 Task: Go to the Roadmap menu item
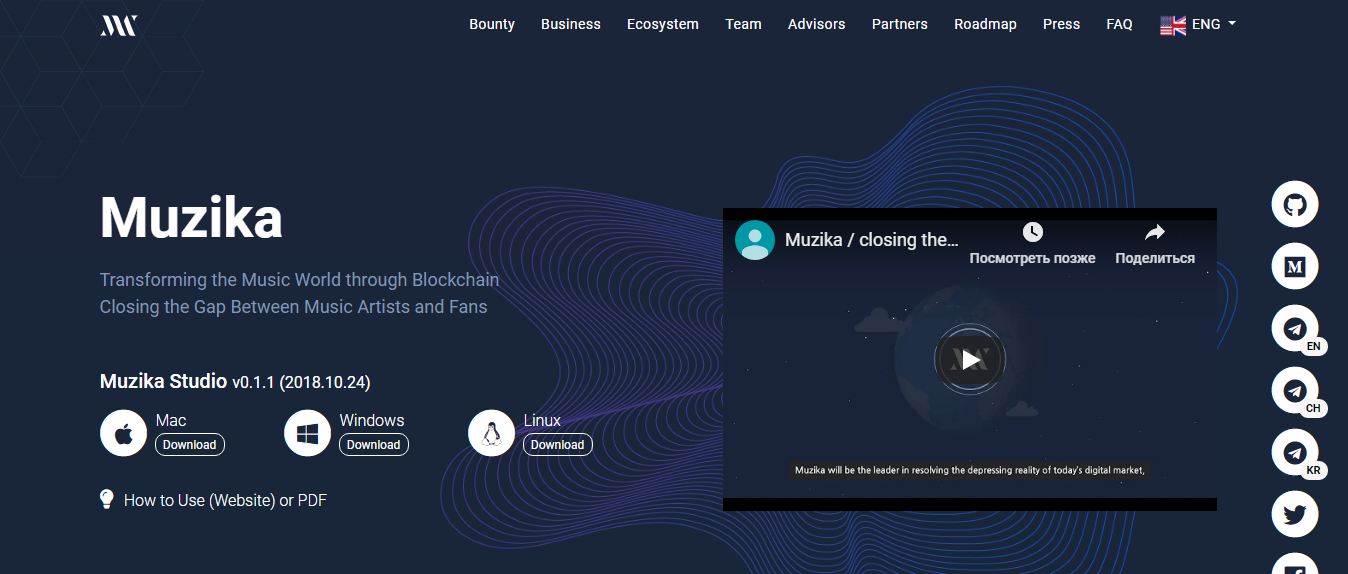(985, 24)
